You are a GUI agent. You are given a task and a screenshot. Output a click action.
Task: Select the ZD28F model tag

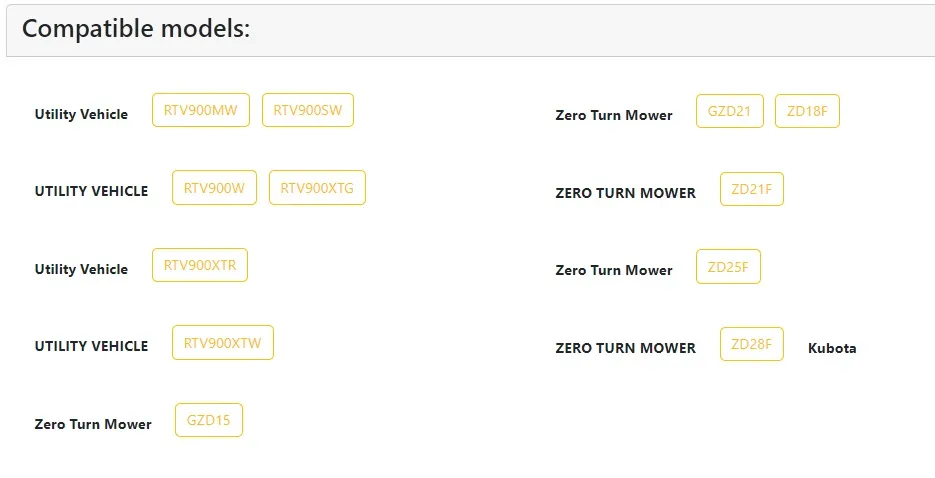751,344
